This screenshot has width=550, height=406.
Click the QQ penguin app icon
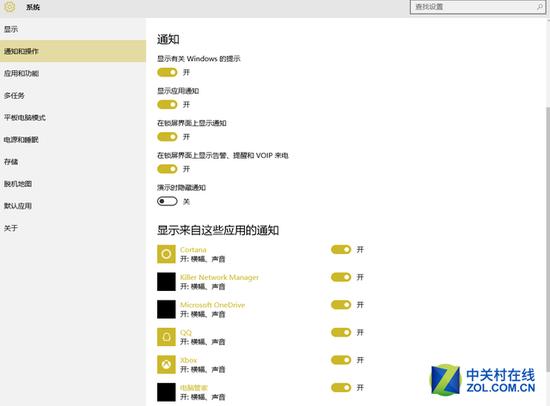166,337
